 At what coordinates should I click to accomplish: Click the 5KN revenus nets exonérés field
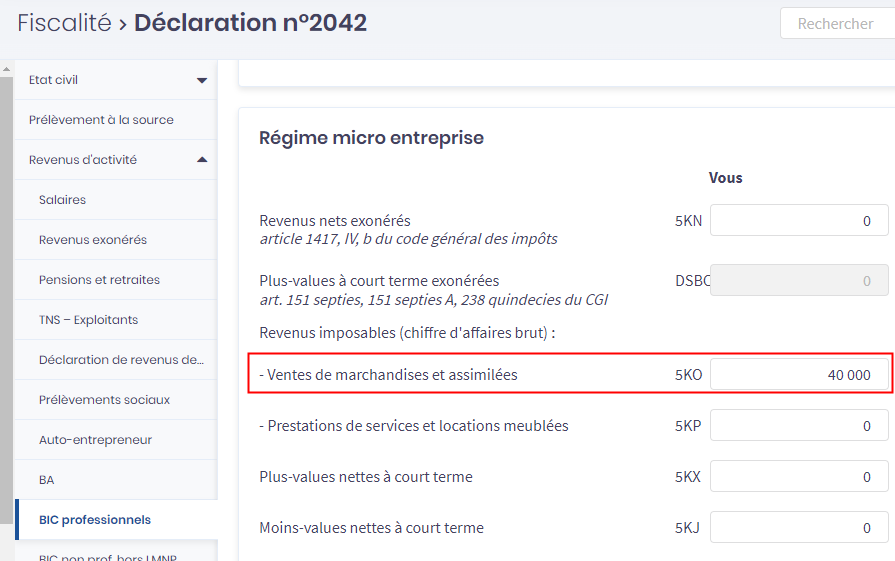(x=798, y=221)
